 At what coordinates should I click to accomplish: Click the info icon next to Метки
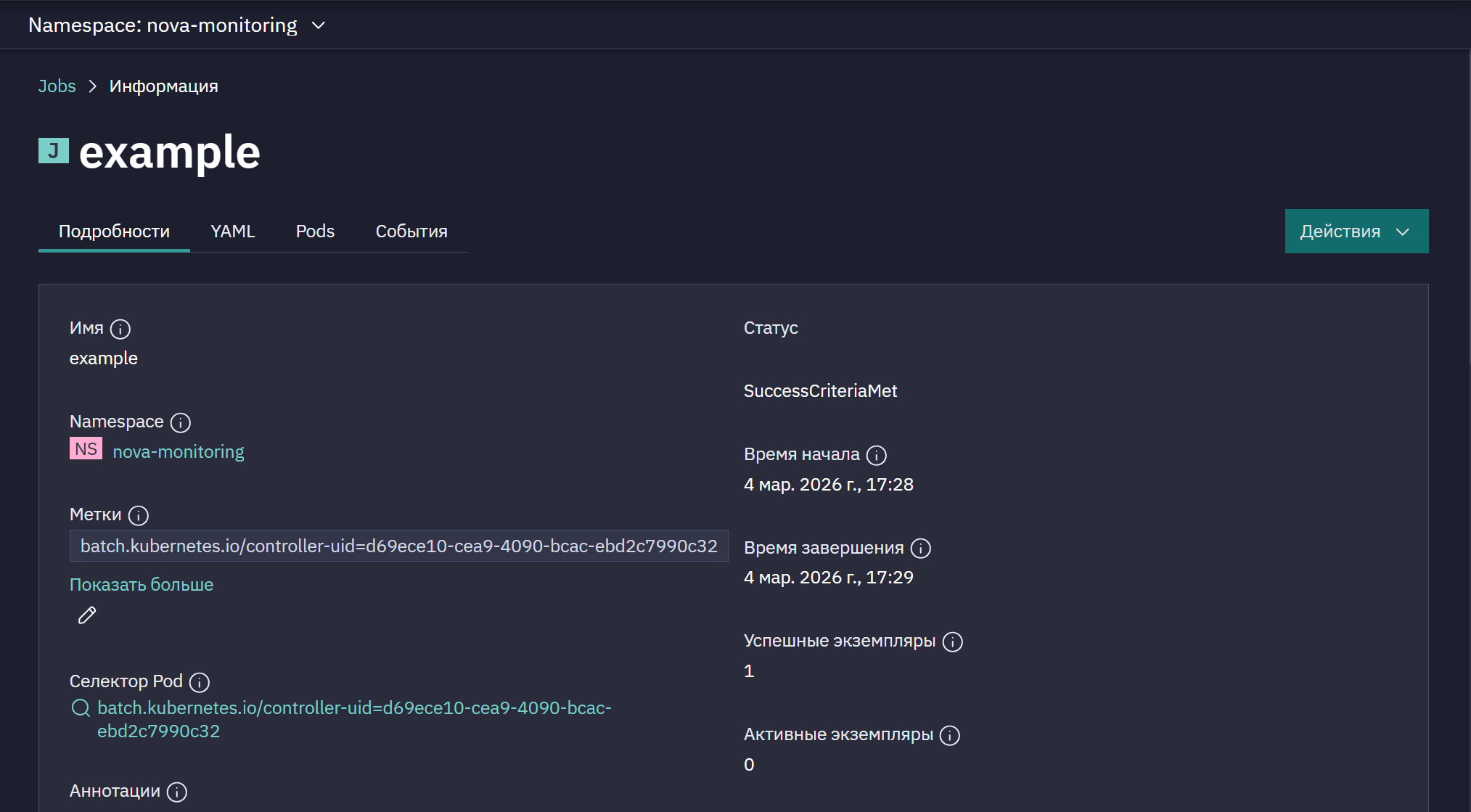tap(139, 515)
